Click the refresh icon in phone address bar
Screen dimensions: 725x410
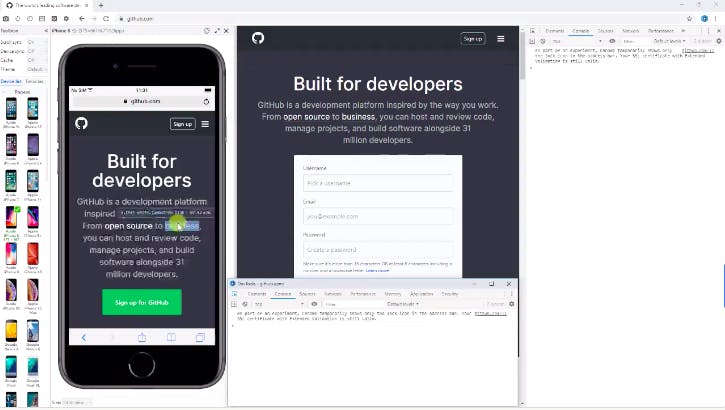(x=206, y=101)
